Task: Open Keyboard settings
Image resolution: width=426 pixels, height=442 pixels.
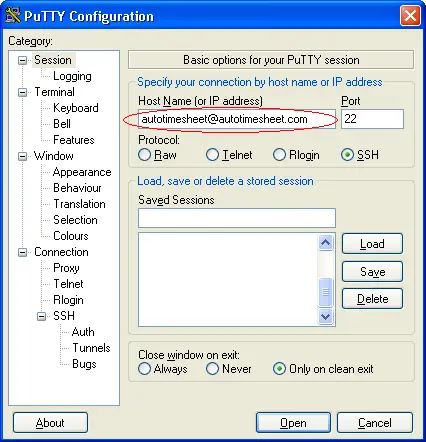Action: tap(76, 108)
